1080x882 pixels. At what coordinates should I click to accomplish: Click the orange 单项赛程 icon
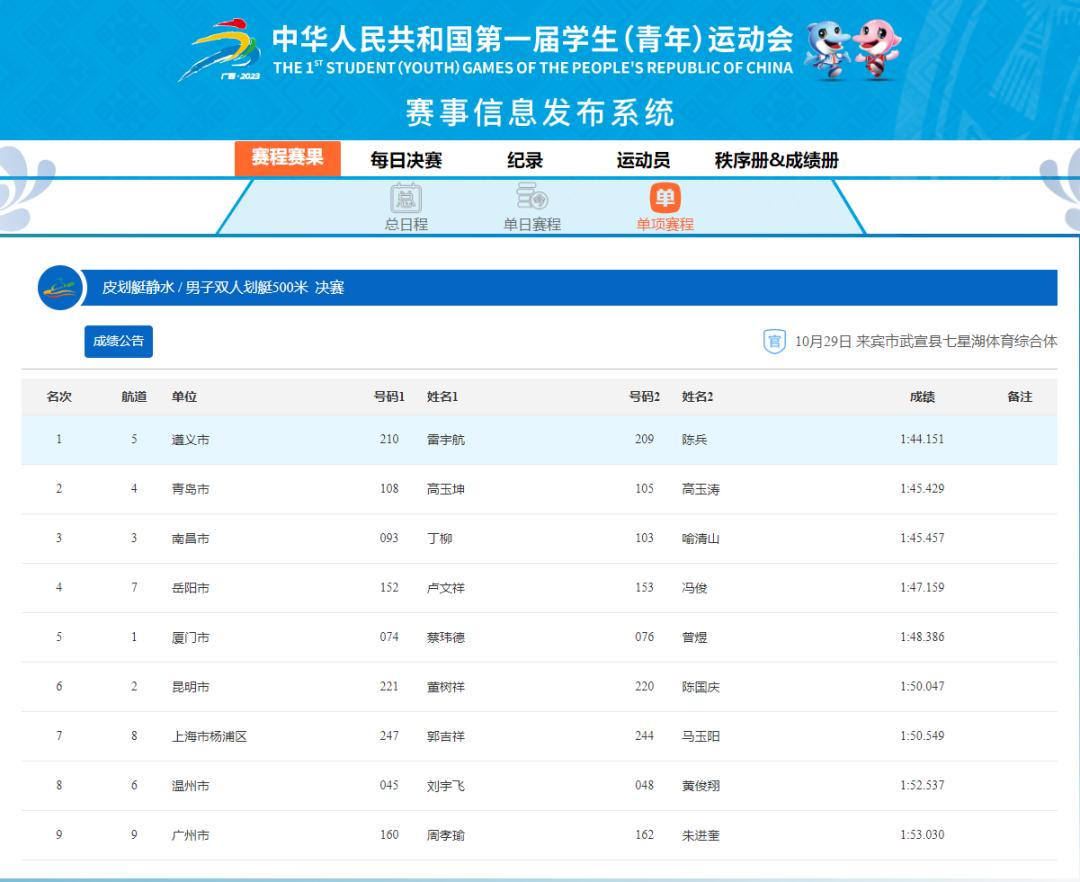(665, 198)
